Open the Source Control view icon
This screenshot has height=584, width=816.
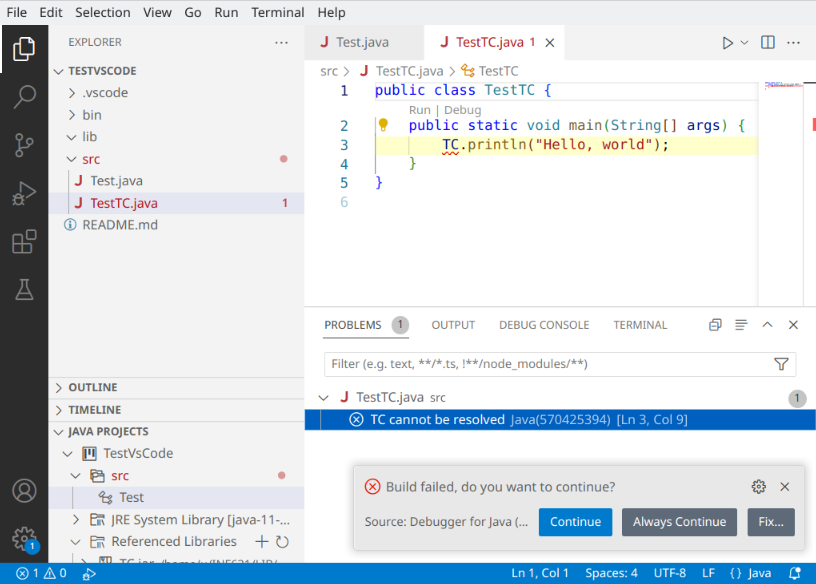coord(24,145)
